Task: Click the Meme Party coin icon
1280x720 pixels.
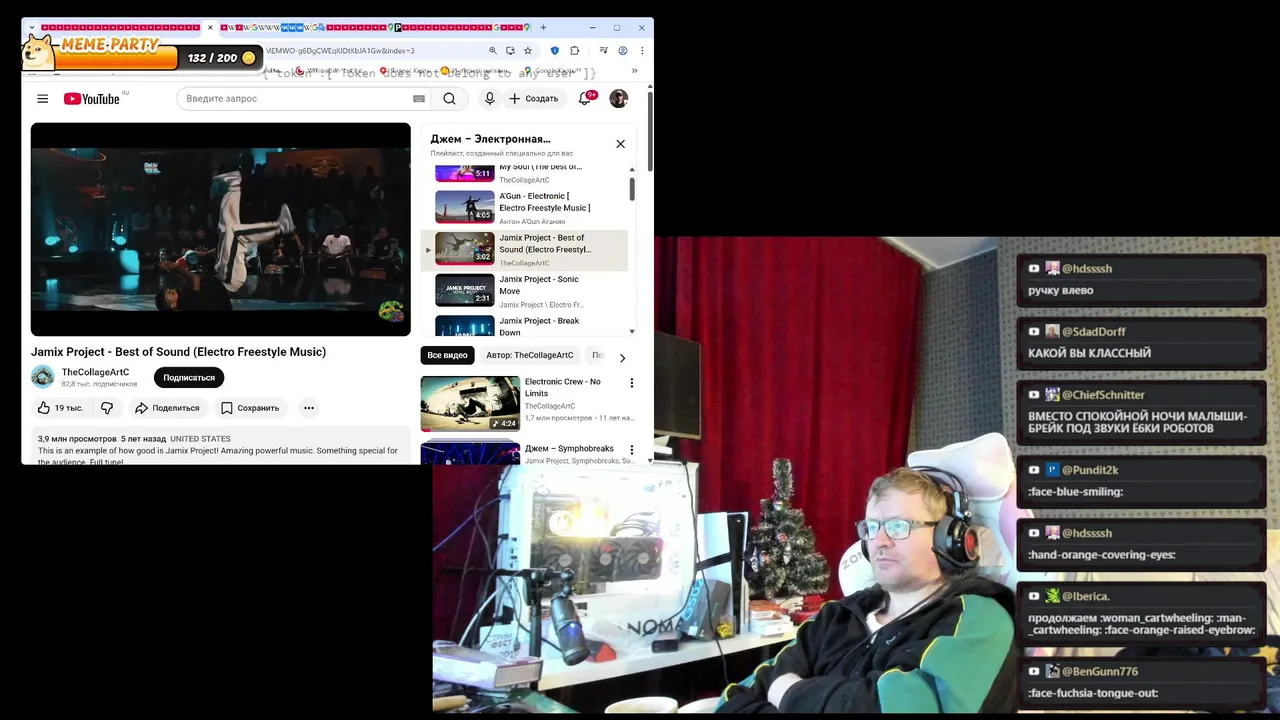Action: 248,58
